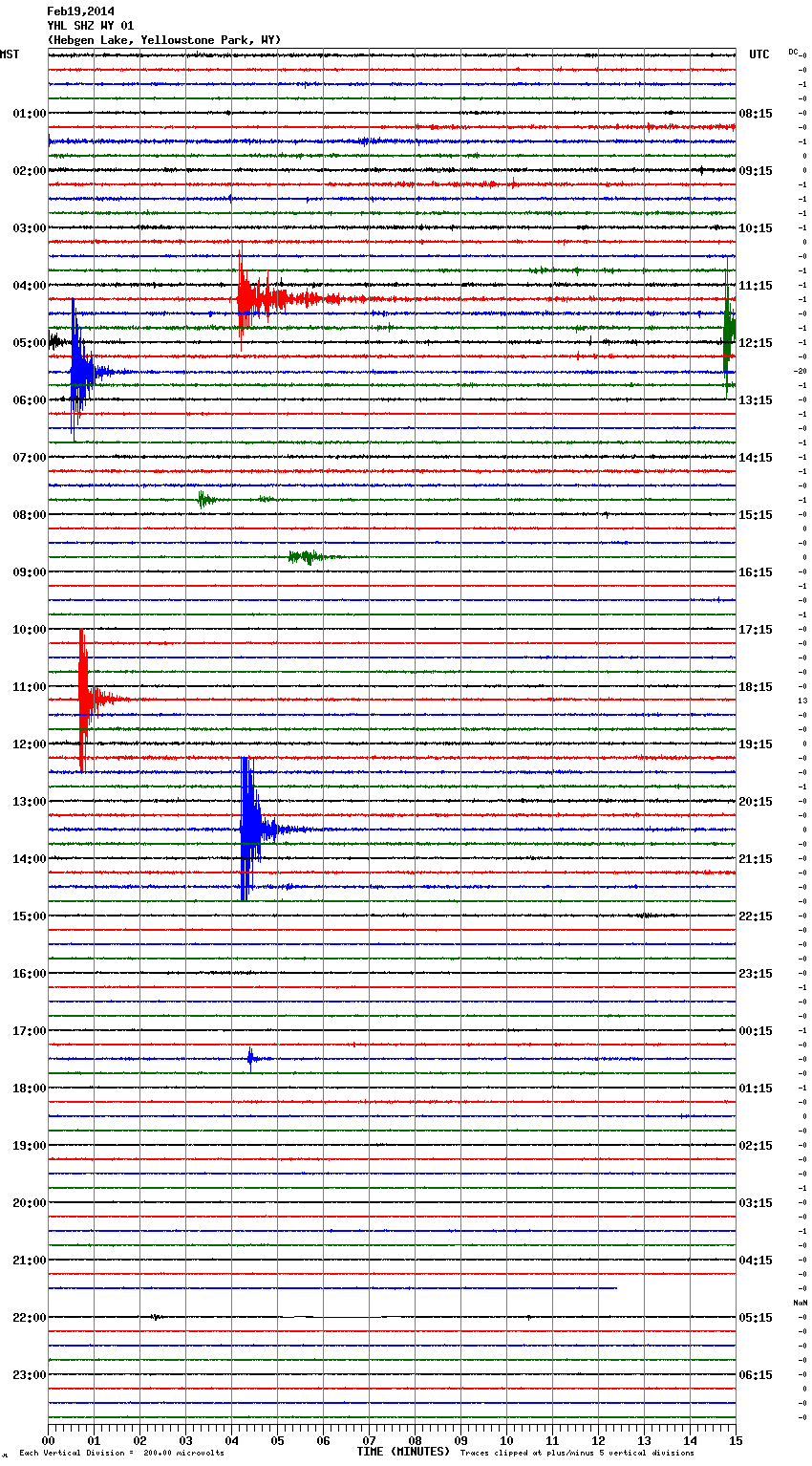Click the 00:15 UTC time label
Screen dimensions: 812x1466
coord(756,1030)
